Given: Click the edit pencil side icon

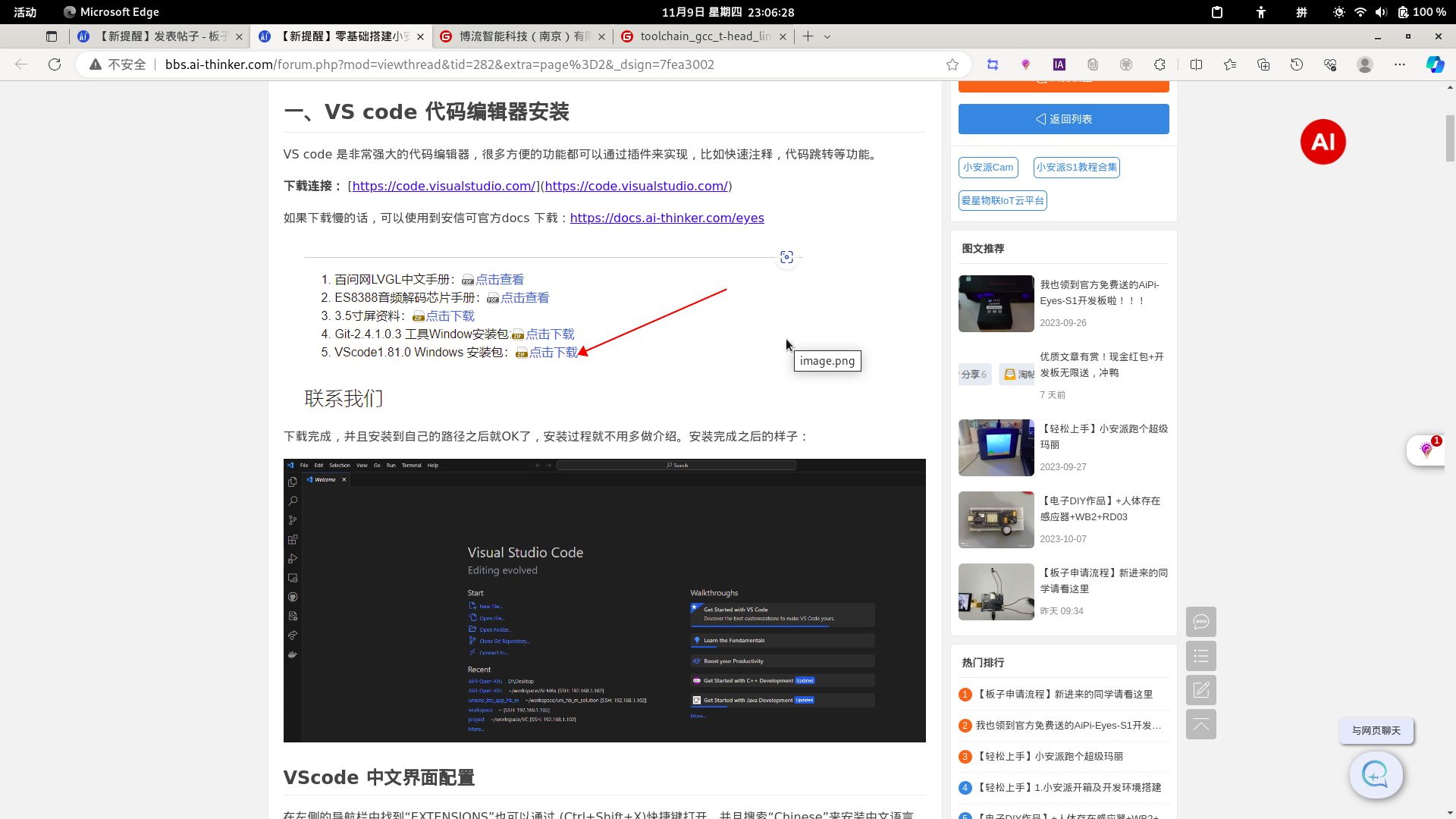Looking at the screenshot, I should [x=1201, y=690].
